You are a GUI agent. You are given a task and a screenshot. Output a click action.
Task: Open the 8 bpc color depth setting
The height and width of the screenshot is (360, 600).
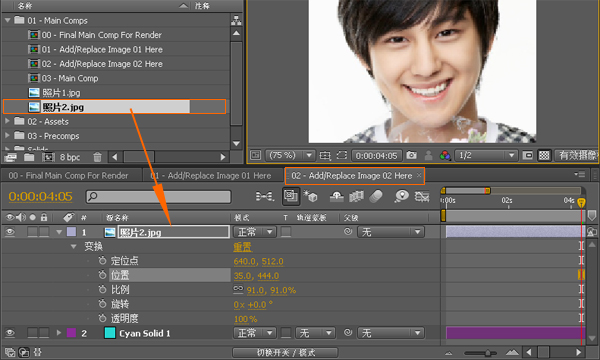click(x=70, y=157)
